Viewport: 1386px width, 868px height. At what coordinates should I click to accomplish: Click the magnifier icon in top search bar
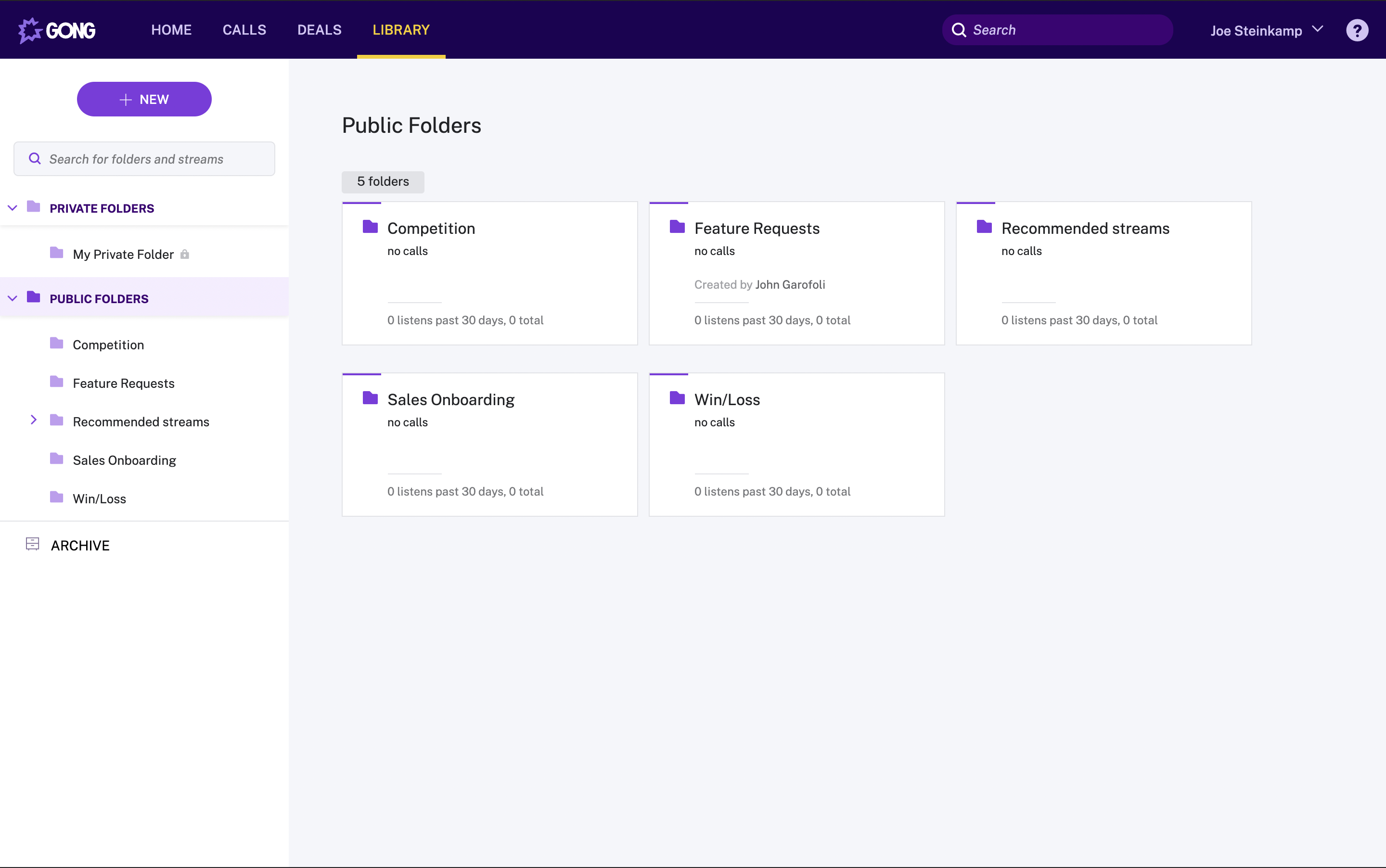tap(959, 30)
